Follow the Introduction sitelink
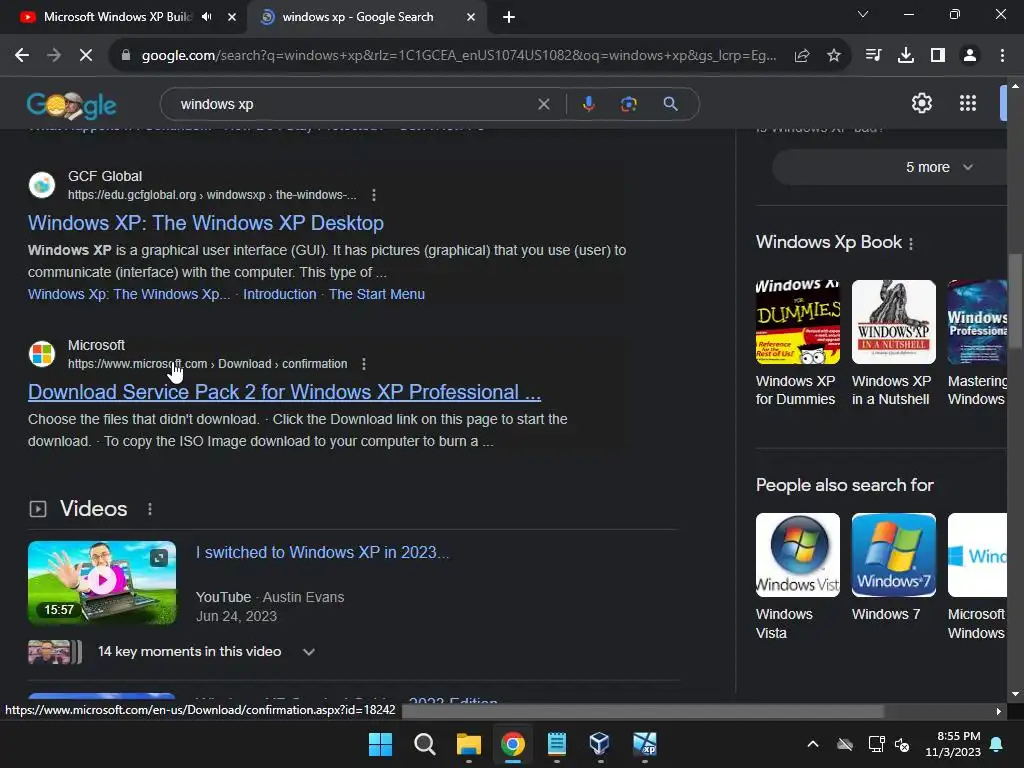Screen dimensions: 1024x768 [280, 294]
